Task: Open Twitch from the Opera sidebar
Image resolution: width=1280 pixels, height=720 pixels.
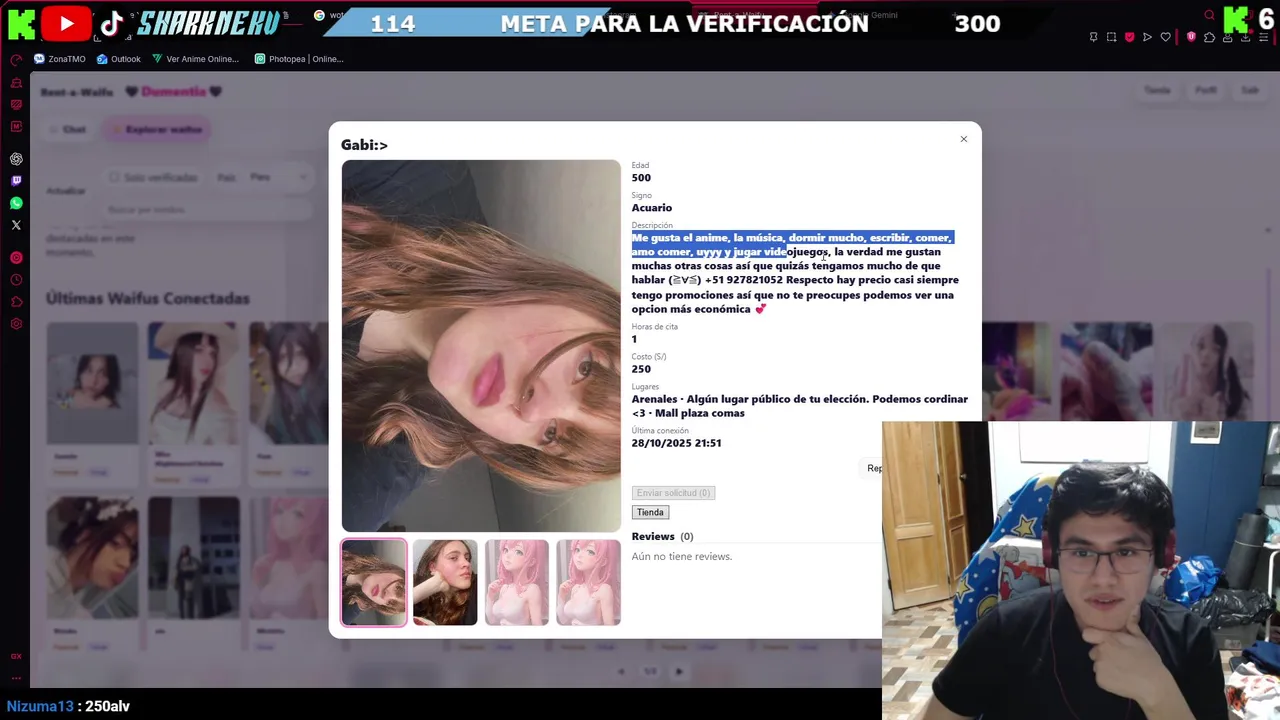Action: (x=16, y=181)
